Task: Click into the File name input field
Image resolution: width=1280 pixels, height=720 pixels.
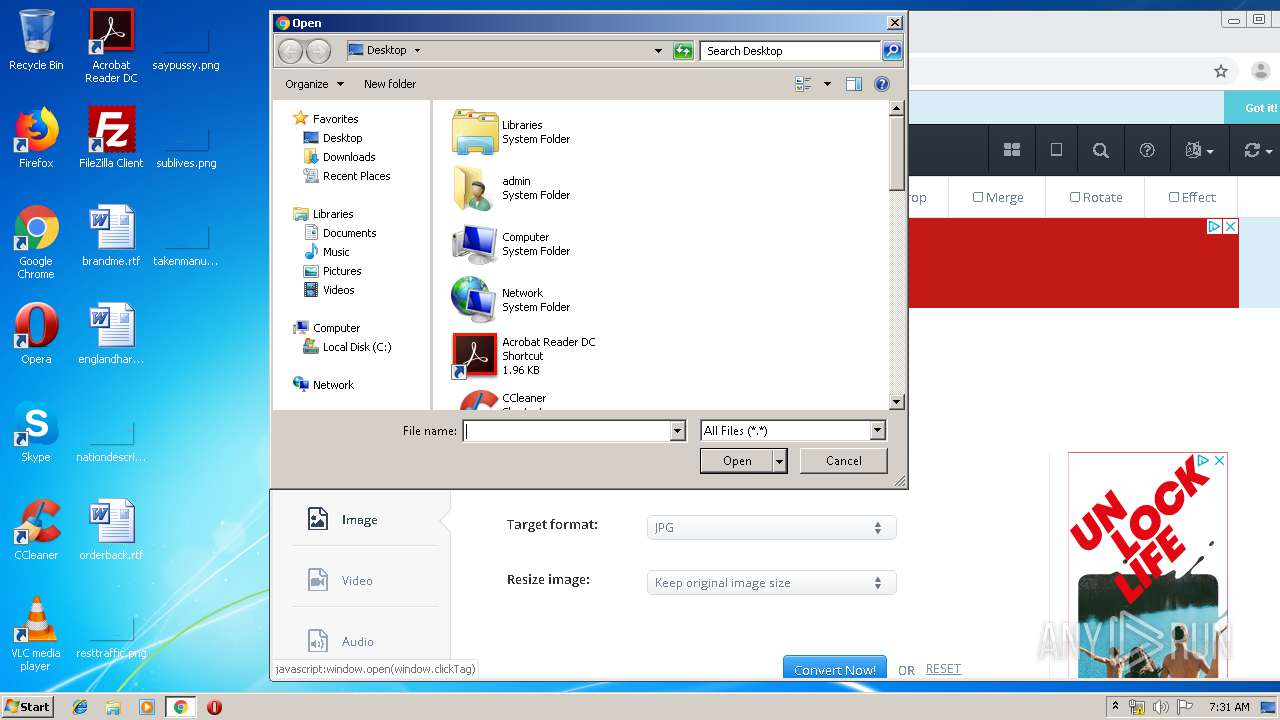Action: coord(567,431)
